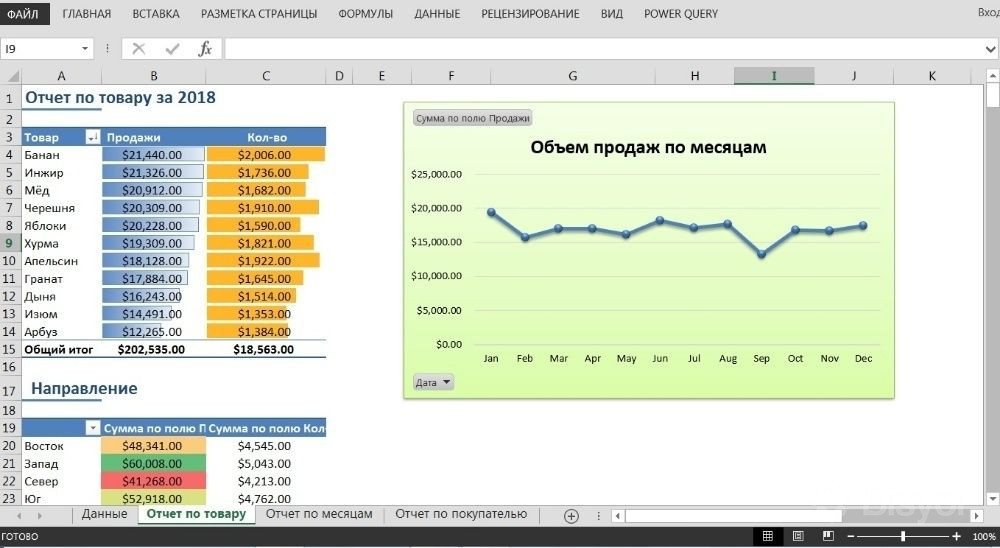Screen dimensions: 1000x548
Task: Expand the Name Box dropdown arrow
Action: click(84, 49)
